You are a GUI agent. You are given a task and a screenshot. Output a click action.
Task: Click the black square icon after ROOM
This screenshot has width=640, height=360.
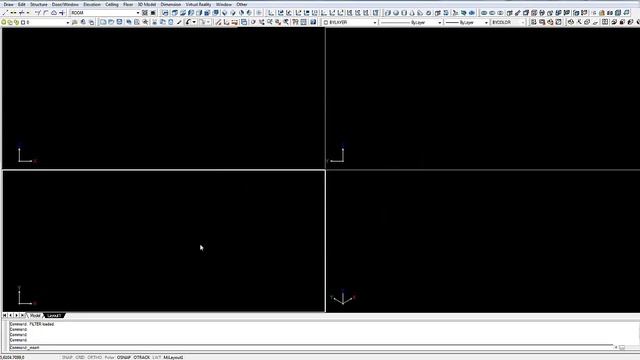click(153, 13)
